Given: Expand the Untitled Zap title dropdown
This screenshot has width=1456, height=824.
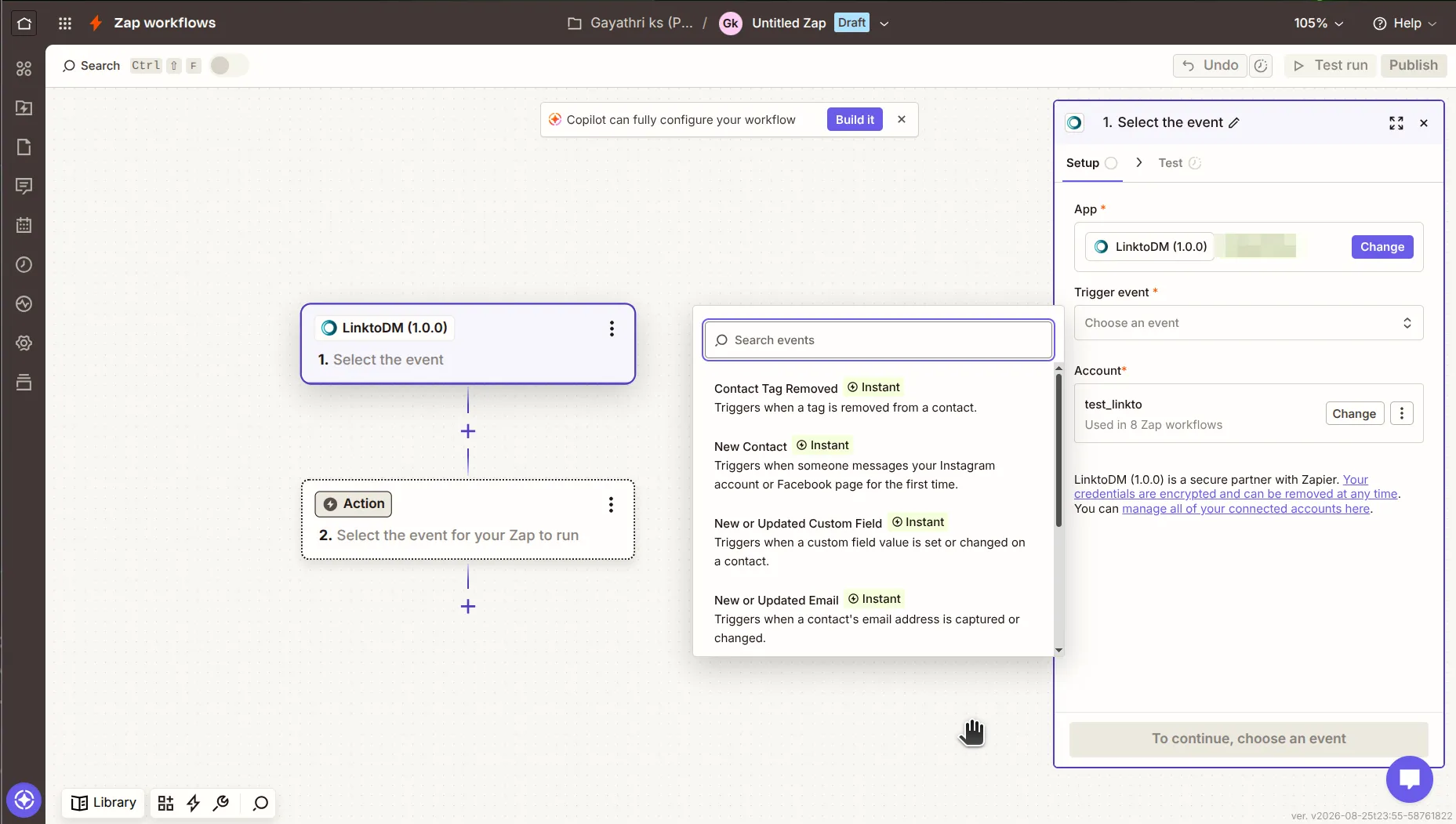Looking at the screenshot, I should tap(884, 24).
